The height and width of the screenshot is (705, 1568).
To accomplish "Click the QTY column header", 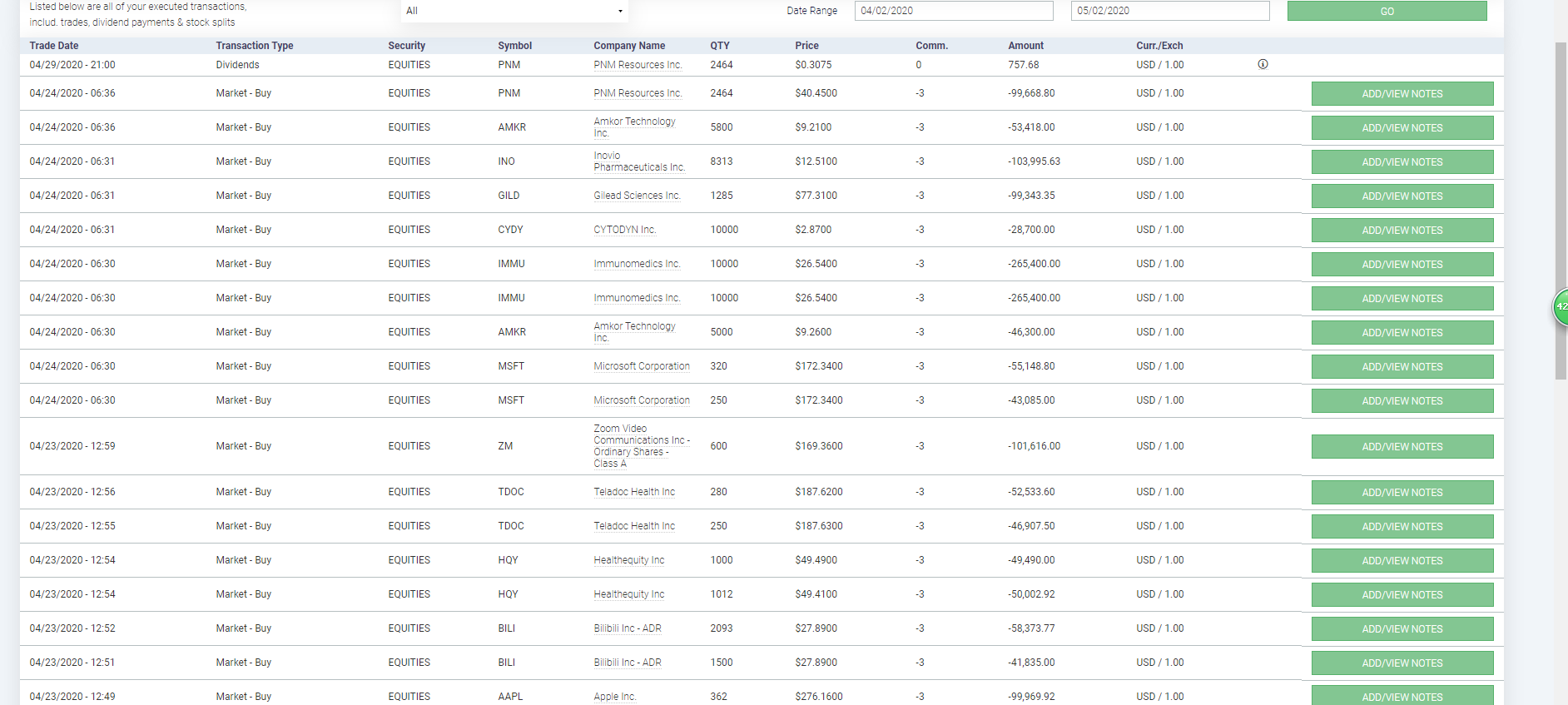I will (x=720, y=46).
